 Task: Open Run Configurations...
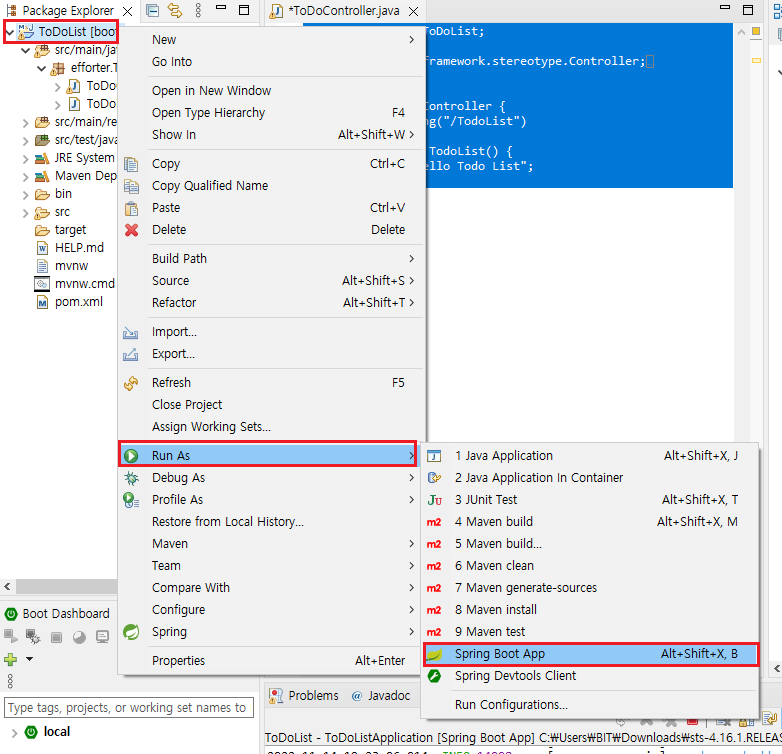590,705
